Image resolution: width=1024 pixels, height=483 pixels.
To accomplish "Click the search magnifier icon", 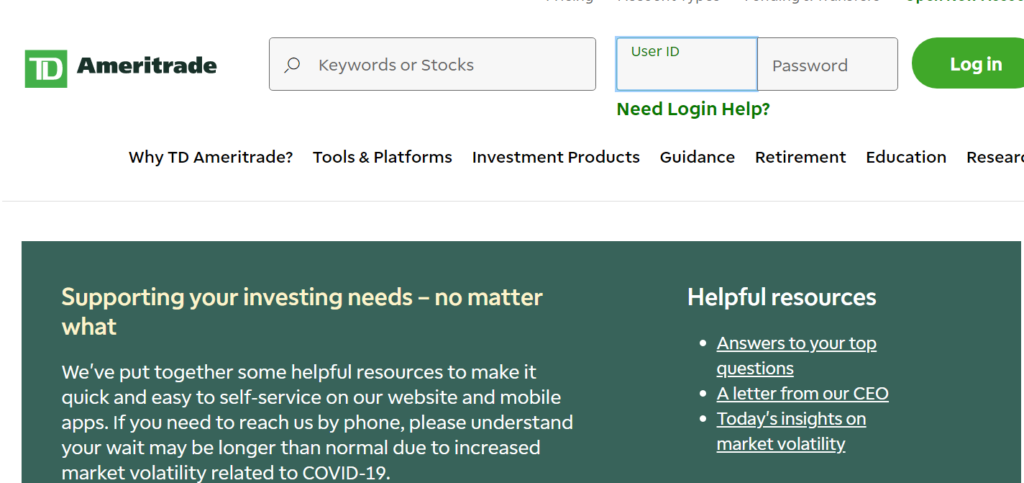I will coord(292,65).
